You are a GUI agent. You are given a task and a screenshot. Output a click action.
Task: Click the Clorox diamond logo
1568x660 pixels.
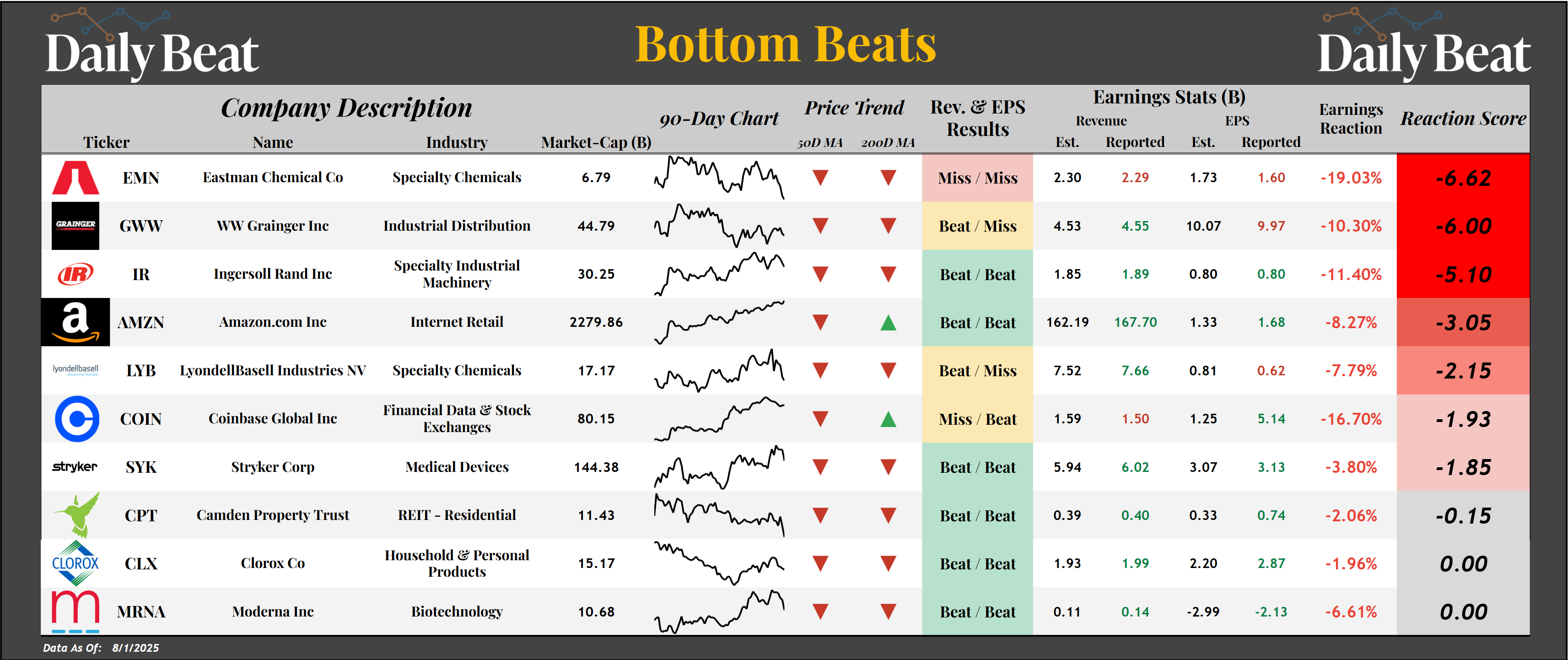(x=75, y=563)
